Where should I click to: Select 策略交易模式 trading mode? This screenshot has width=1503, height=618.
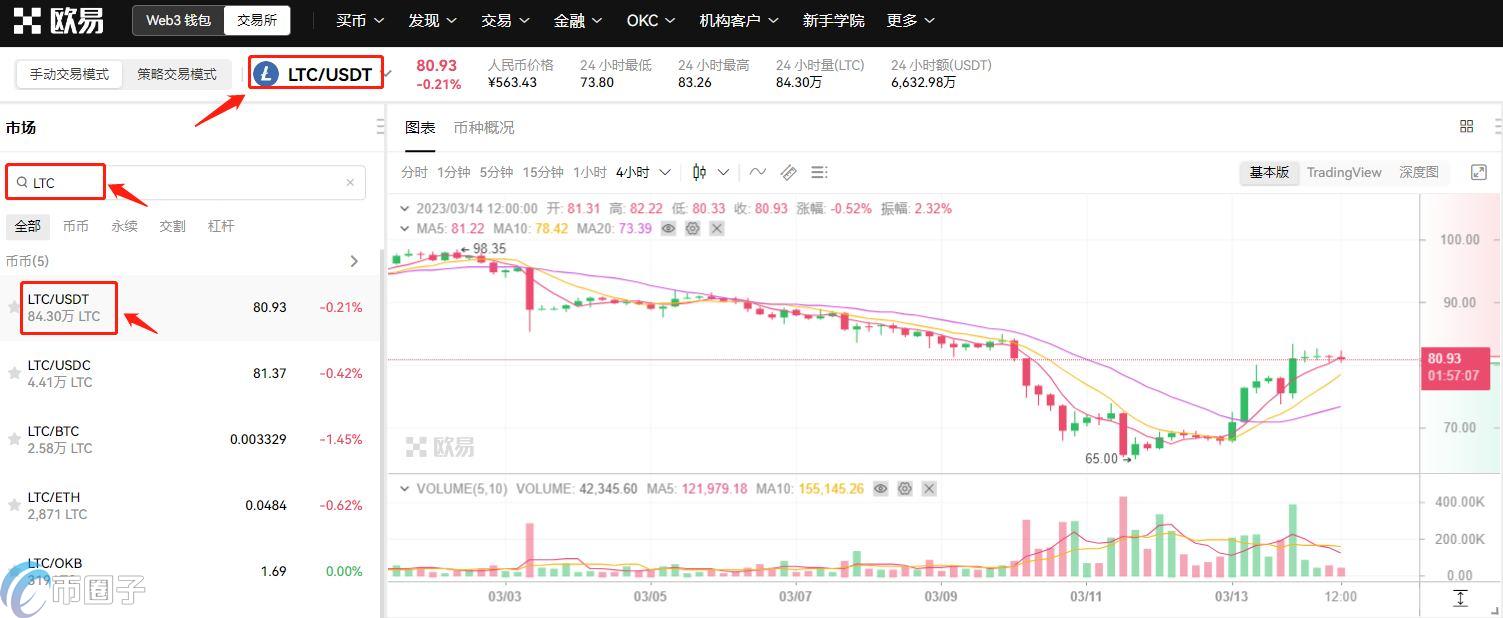[177, 74]
